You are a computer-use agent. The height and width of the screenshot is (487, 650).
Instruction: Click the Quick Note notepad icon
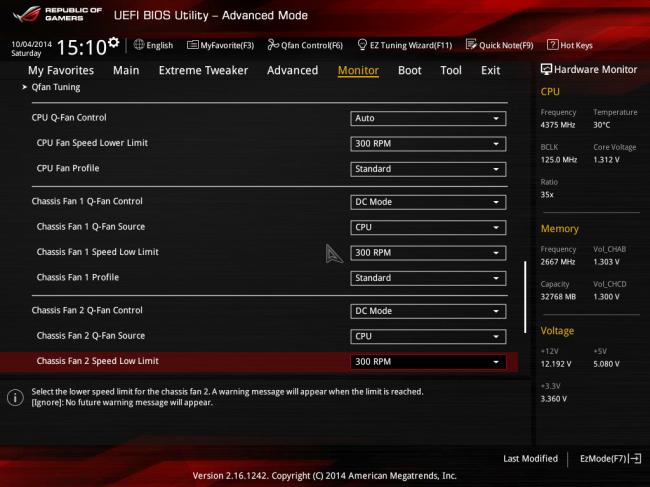tap(471, 45)
